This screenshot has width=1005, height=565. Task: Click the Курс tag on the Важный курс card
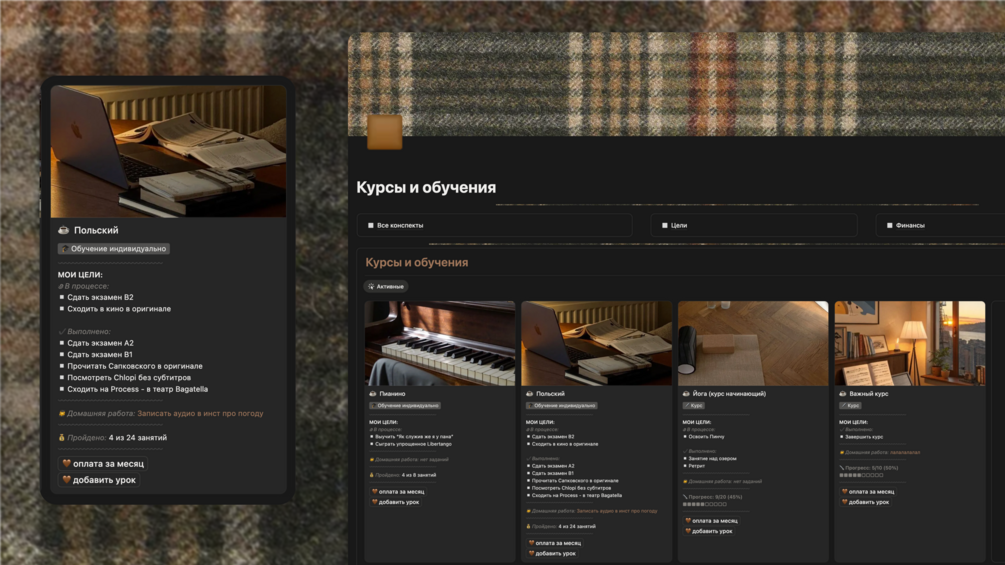pyautogui.click(x=850, y=405)
